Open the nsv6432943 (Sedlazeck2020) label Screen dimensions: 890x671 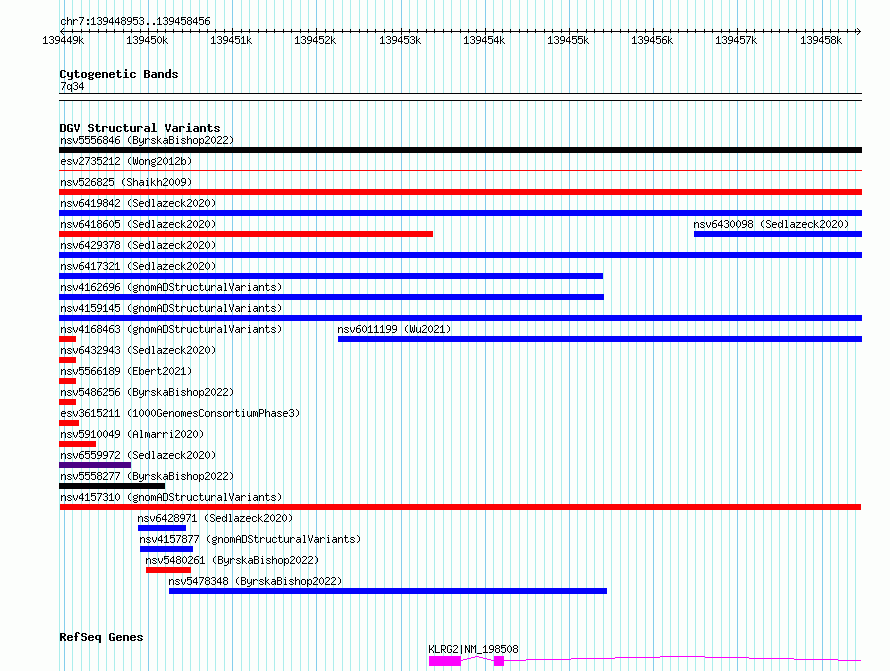[x=138, y=350]
